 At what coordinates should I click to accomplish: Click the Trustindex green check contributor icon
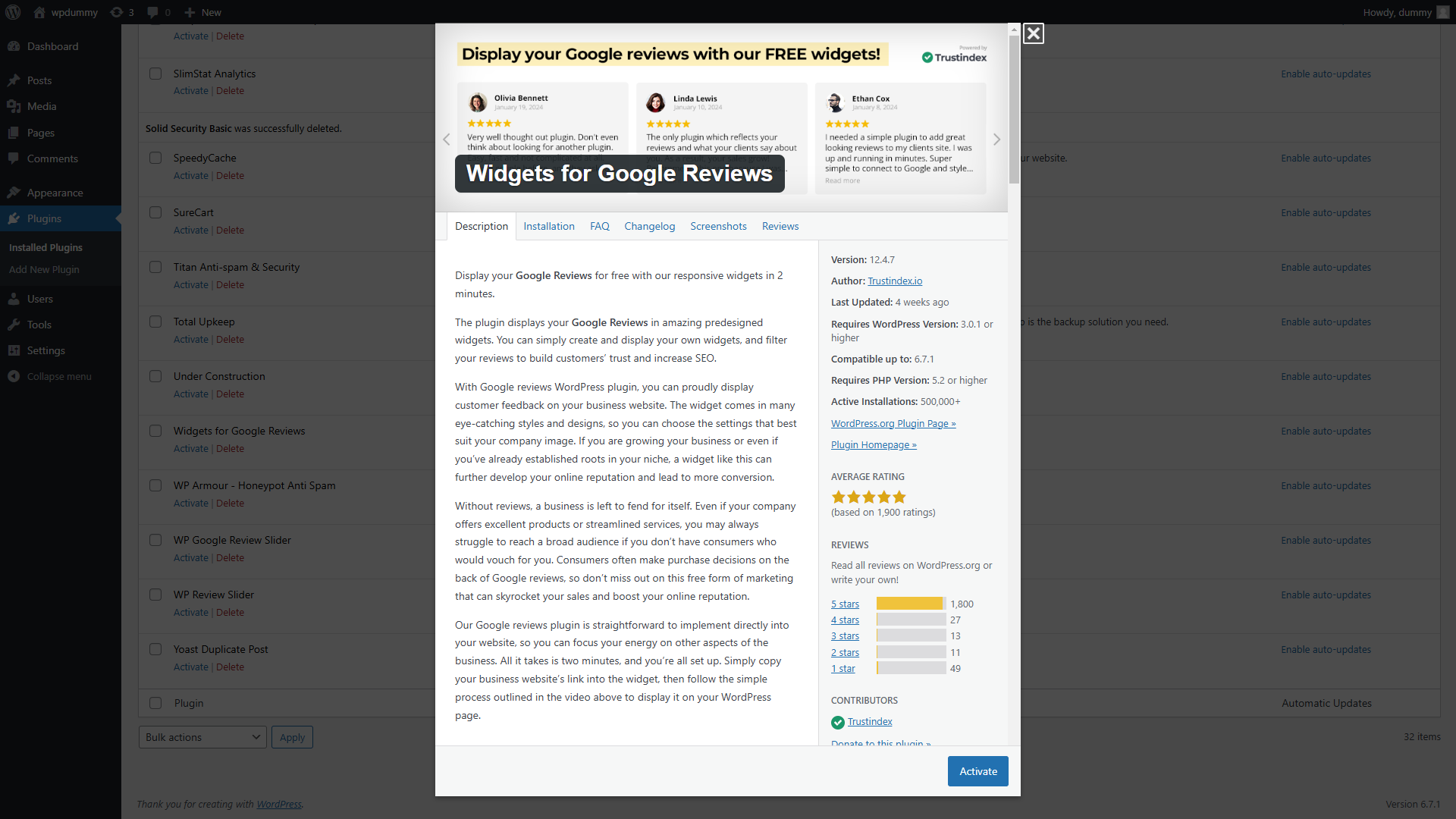tap(838, 722)
